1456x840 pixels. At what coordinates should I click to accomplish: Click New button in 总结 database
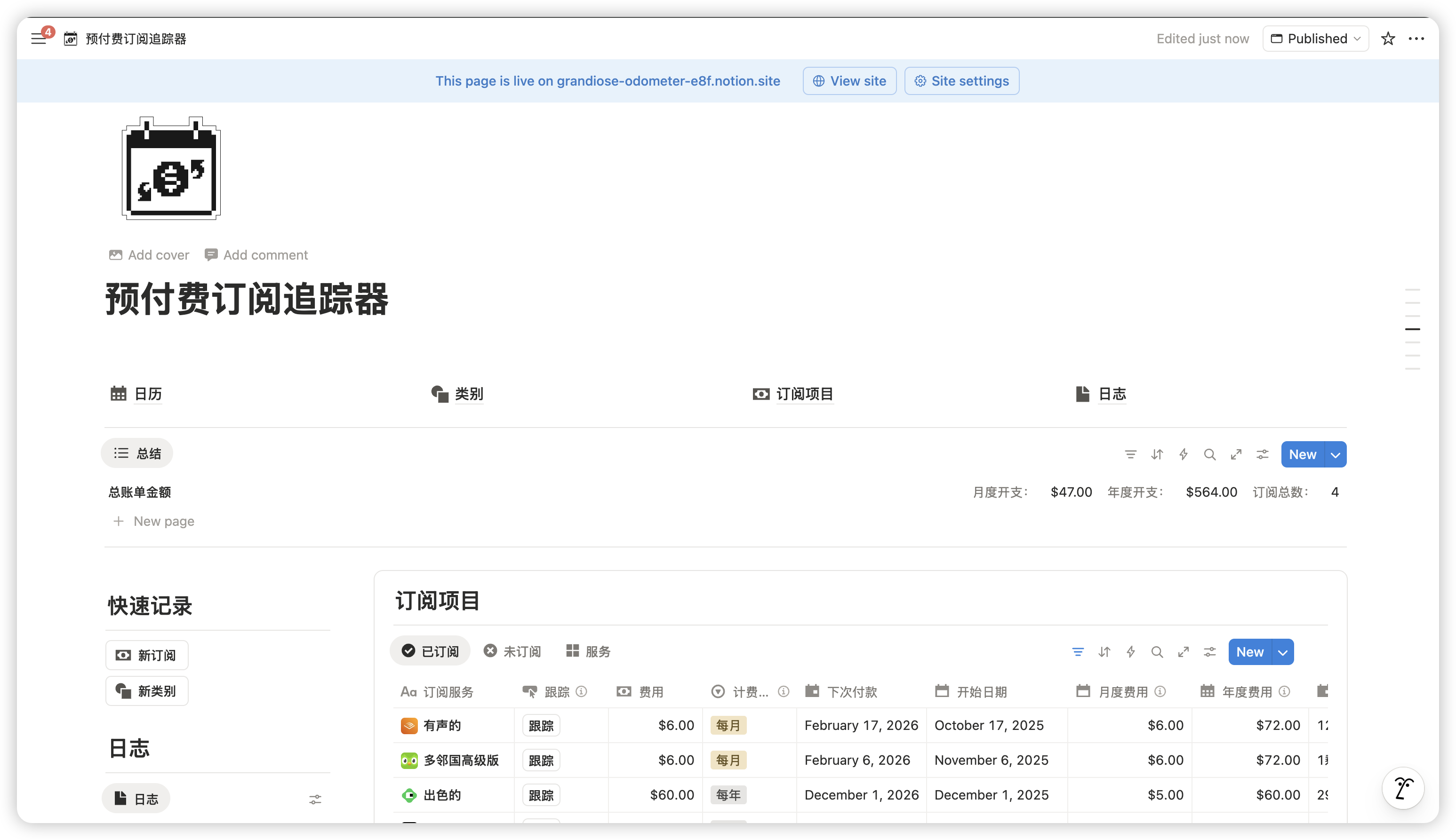point(1302,455)
